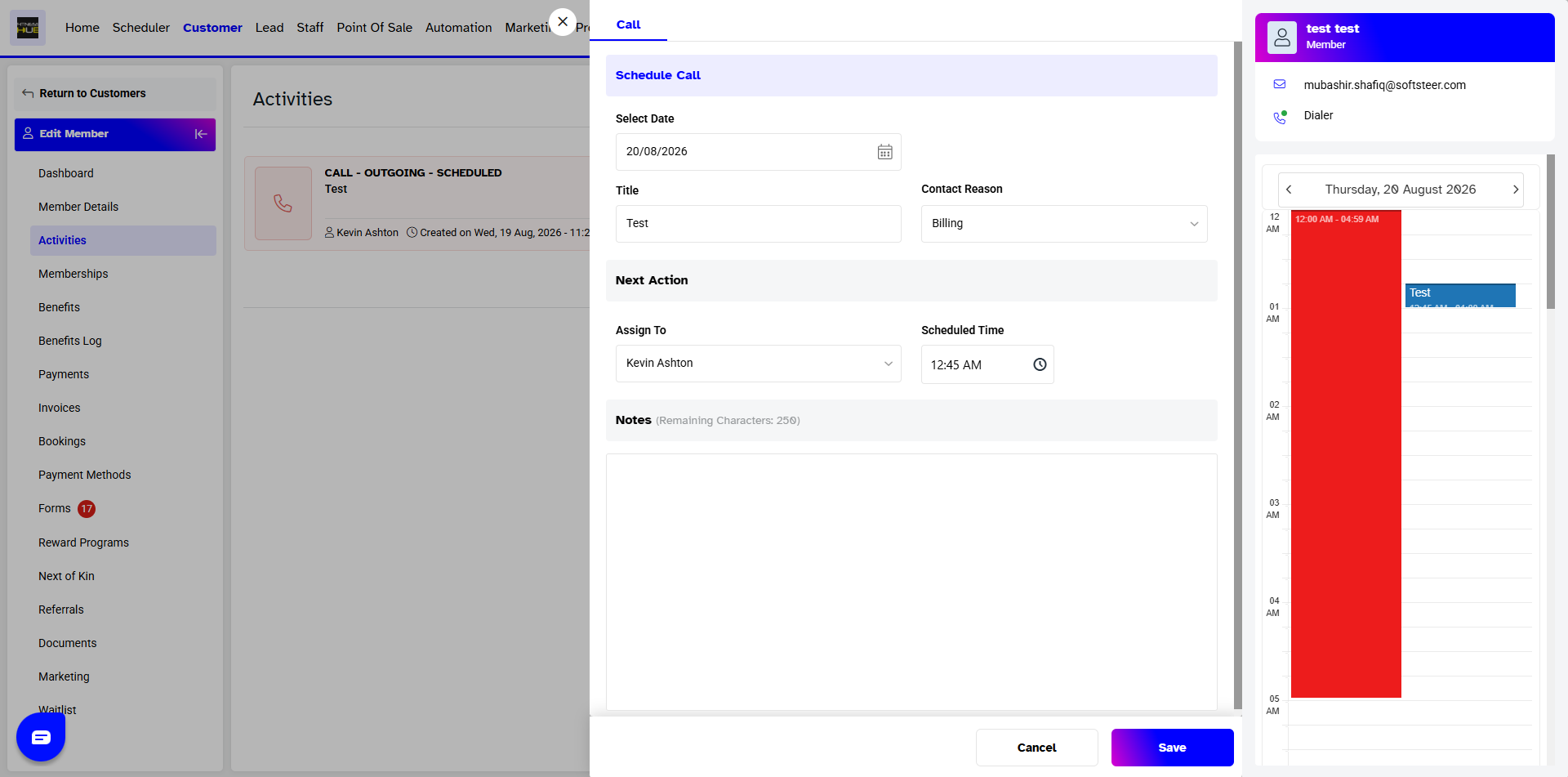Viewport: 1568px width, 777px height.
Task: Open the Automation menu
Action: click(x=459, y=28)
